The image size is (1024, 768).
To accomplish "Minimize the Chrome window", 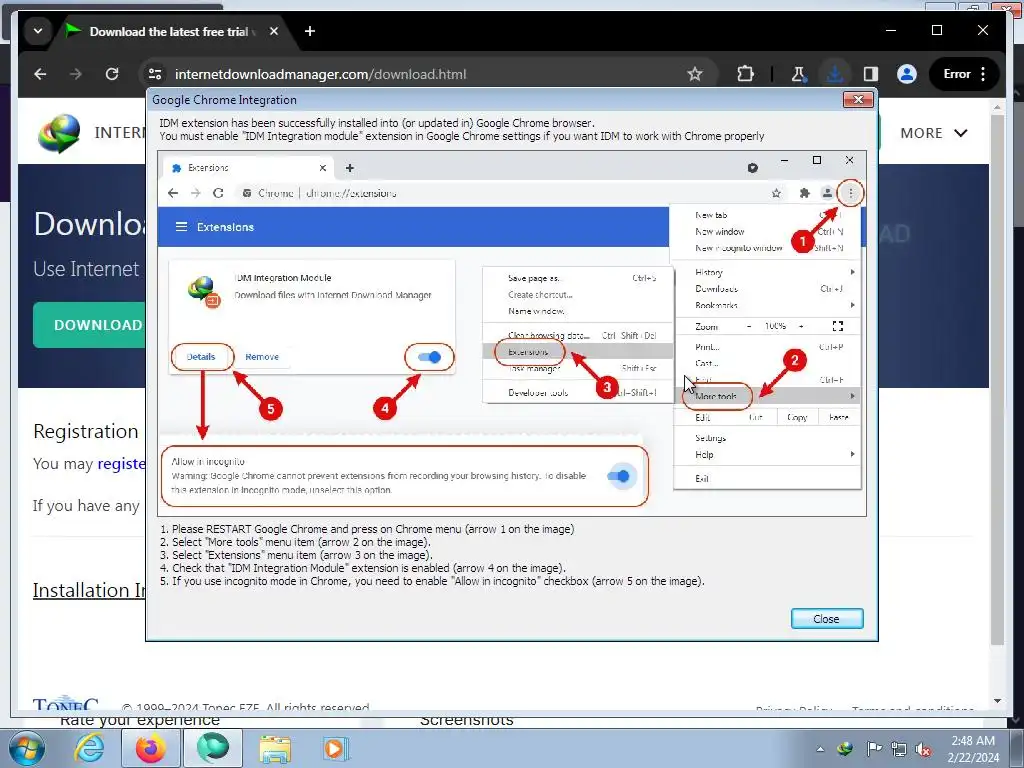I will point(891,30).
